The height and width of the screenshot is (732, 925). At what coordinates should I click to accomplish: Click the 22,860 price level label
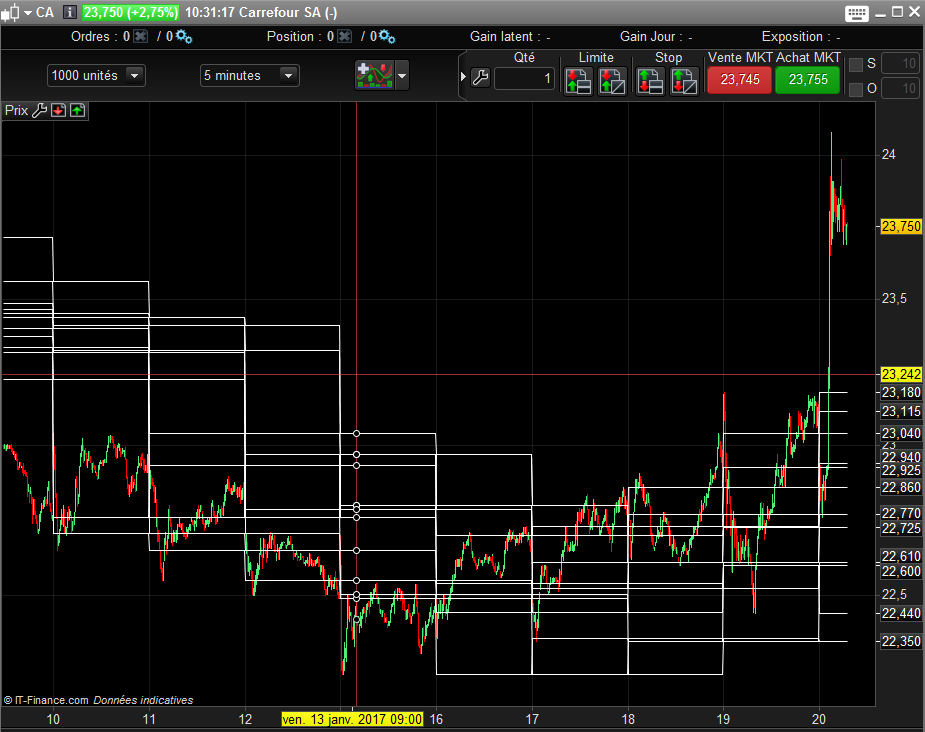pos(901,487)
